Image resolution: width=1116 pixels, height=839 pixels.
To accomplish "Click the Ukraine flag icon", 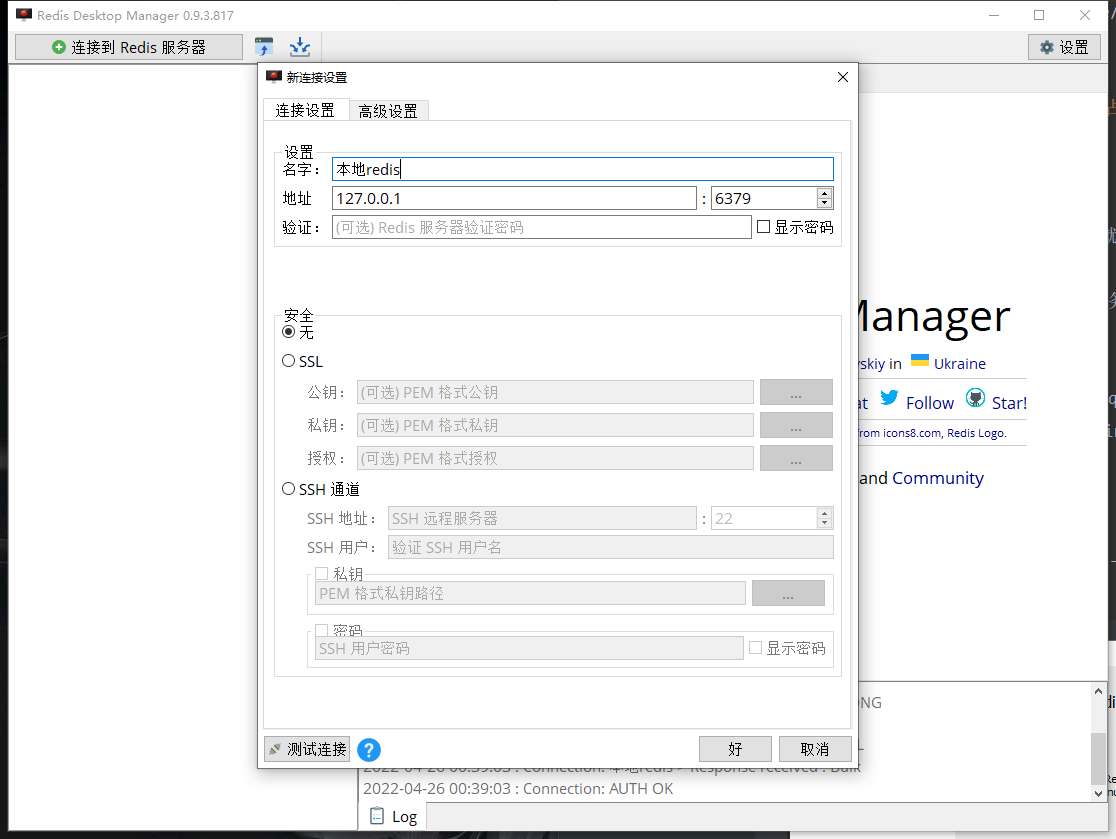I will click(x=919, y=361).
